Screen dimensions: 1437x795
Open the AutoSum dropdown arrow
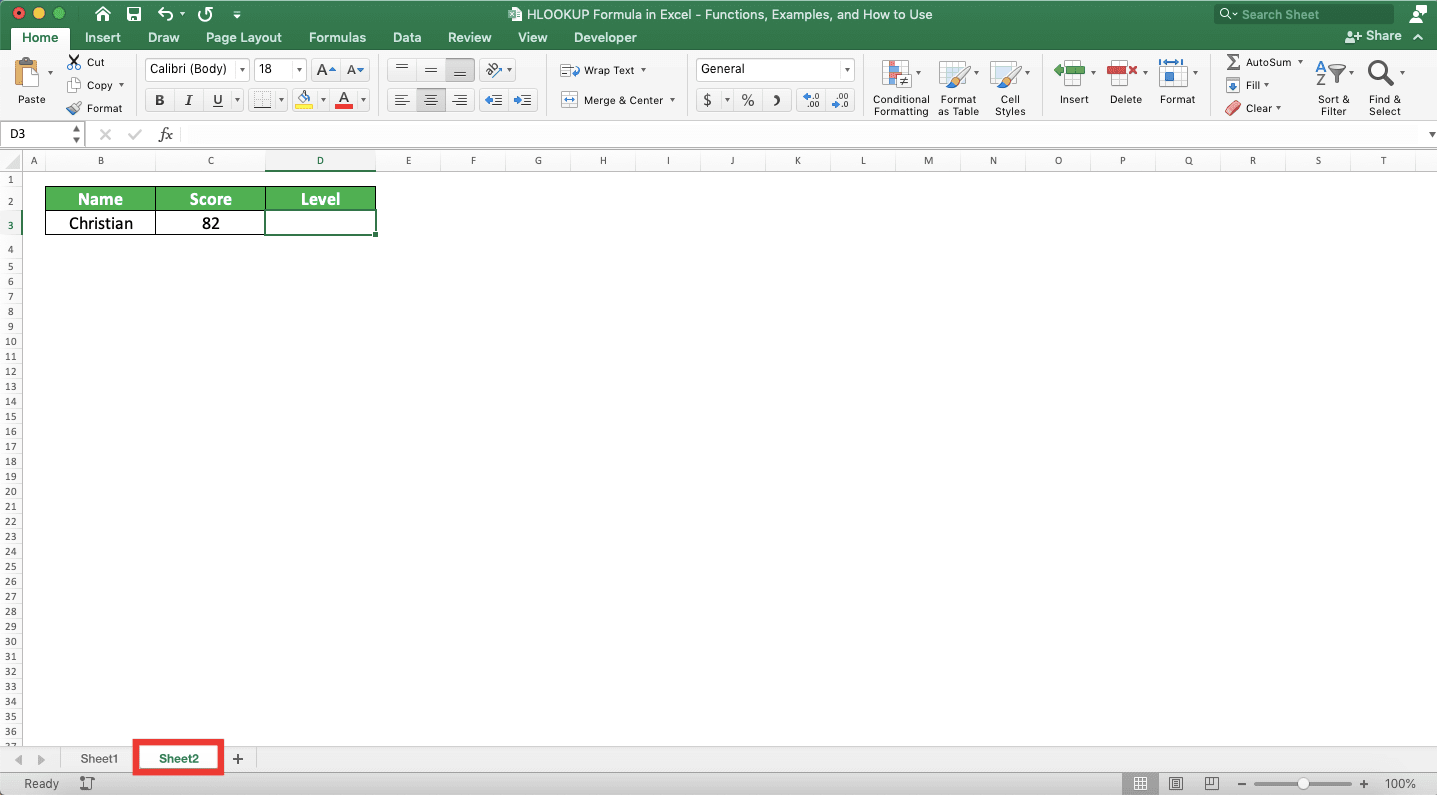[x=1300, y=62]
